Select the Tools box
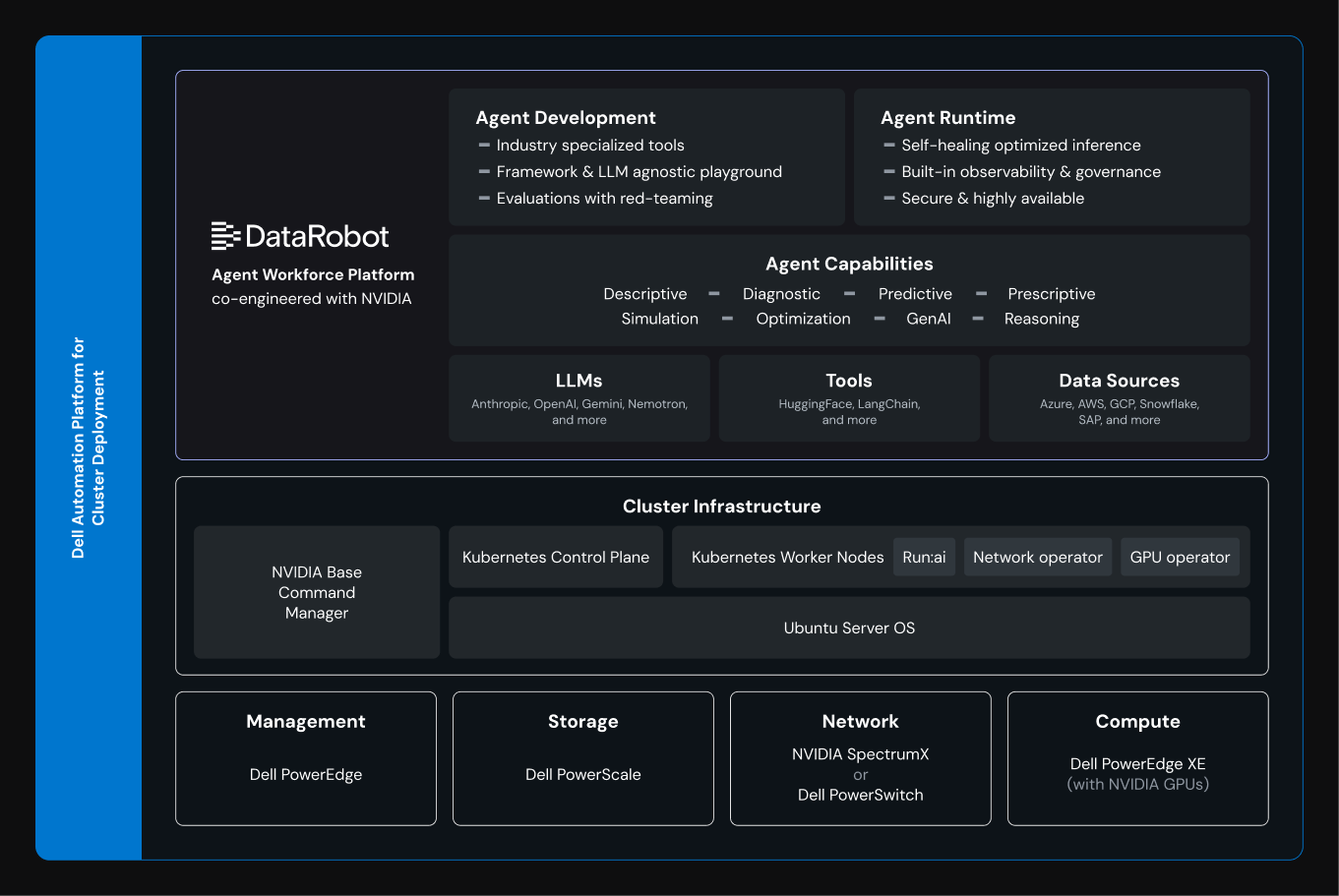This screenshot has width=1339, height=896. pyautogui.click(x=849, y=398)
